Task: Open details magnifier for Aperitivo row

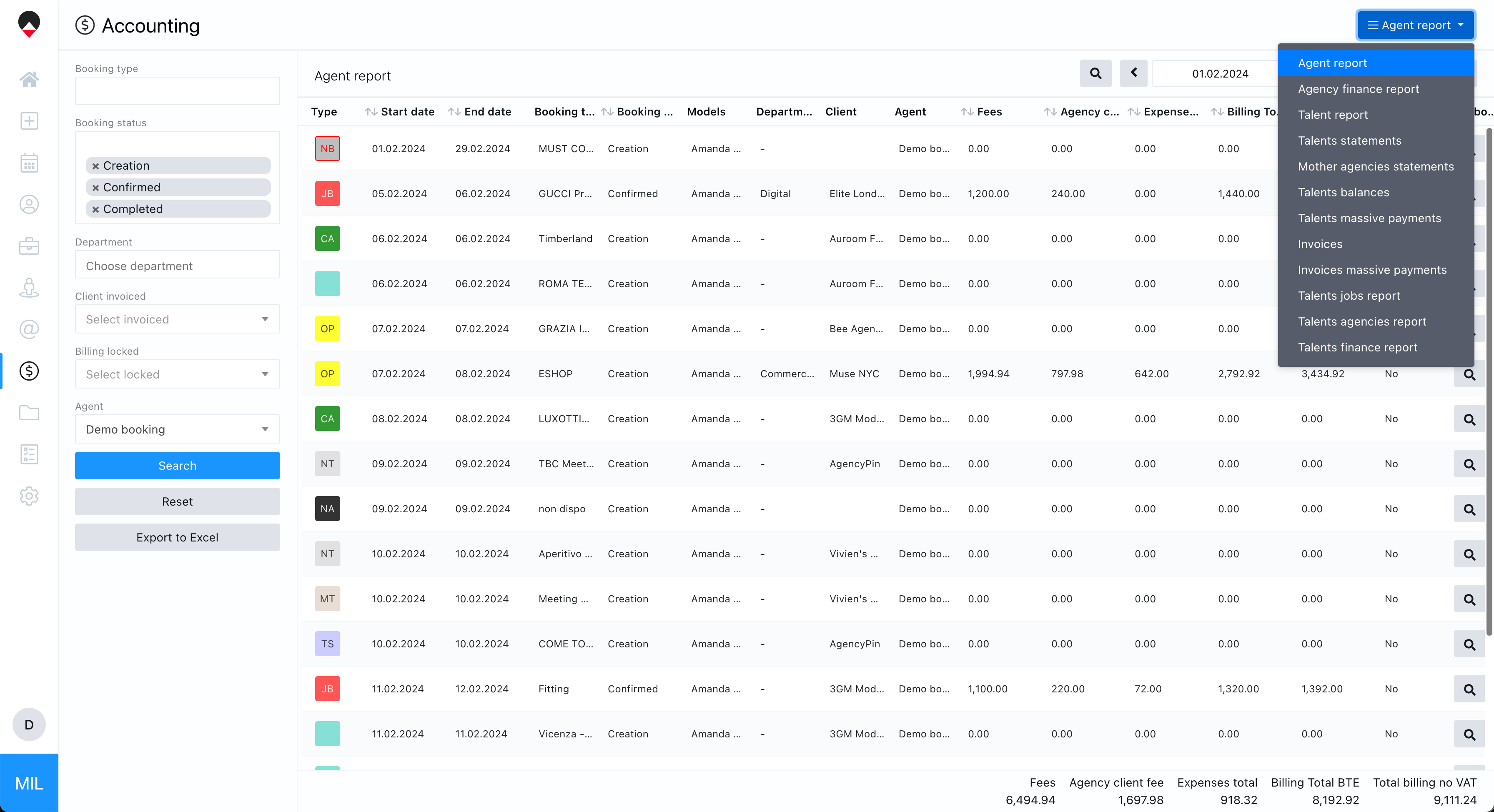Action: (x=1469, y=554)
